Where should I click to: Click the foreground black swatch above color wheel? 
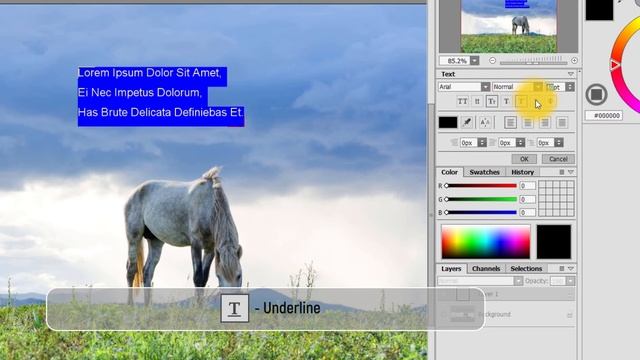tap(599, 9)
